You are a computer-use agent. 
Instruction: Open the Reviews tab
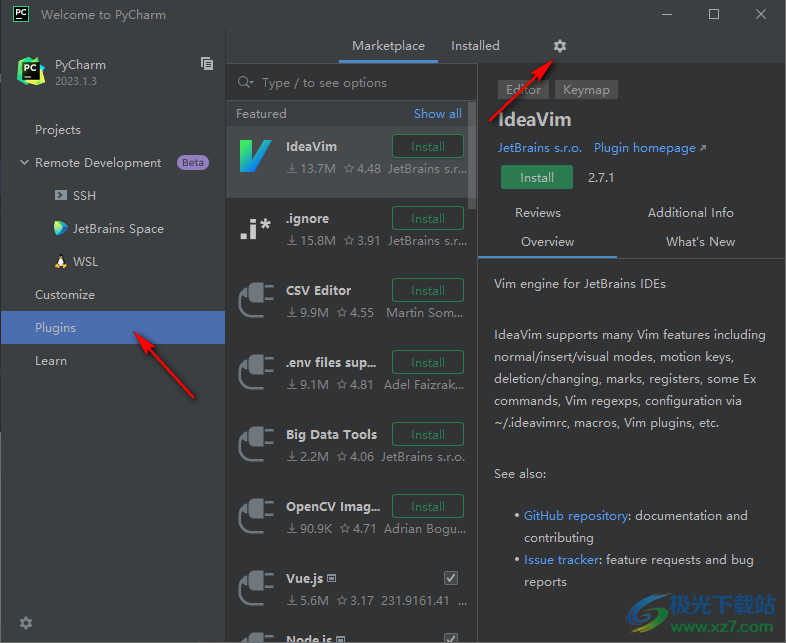pos(538,212)
